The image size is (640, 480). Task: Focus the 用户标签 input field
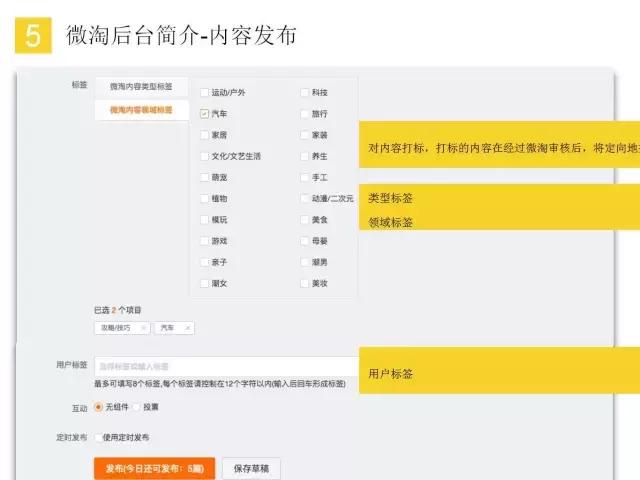coord(227,367)
